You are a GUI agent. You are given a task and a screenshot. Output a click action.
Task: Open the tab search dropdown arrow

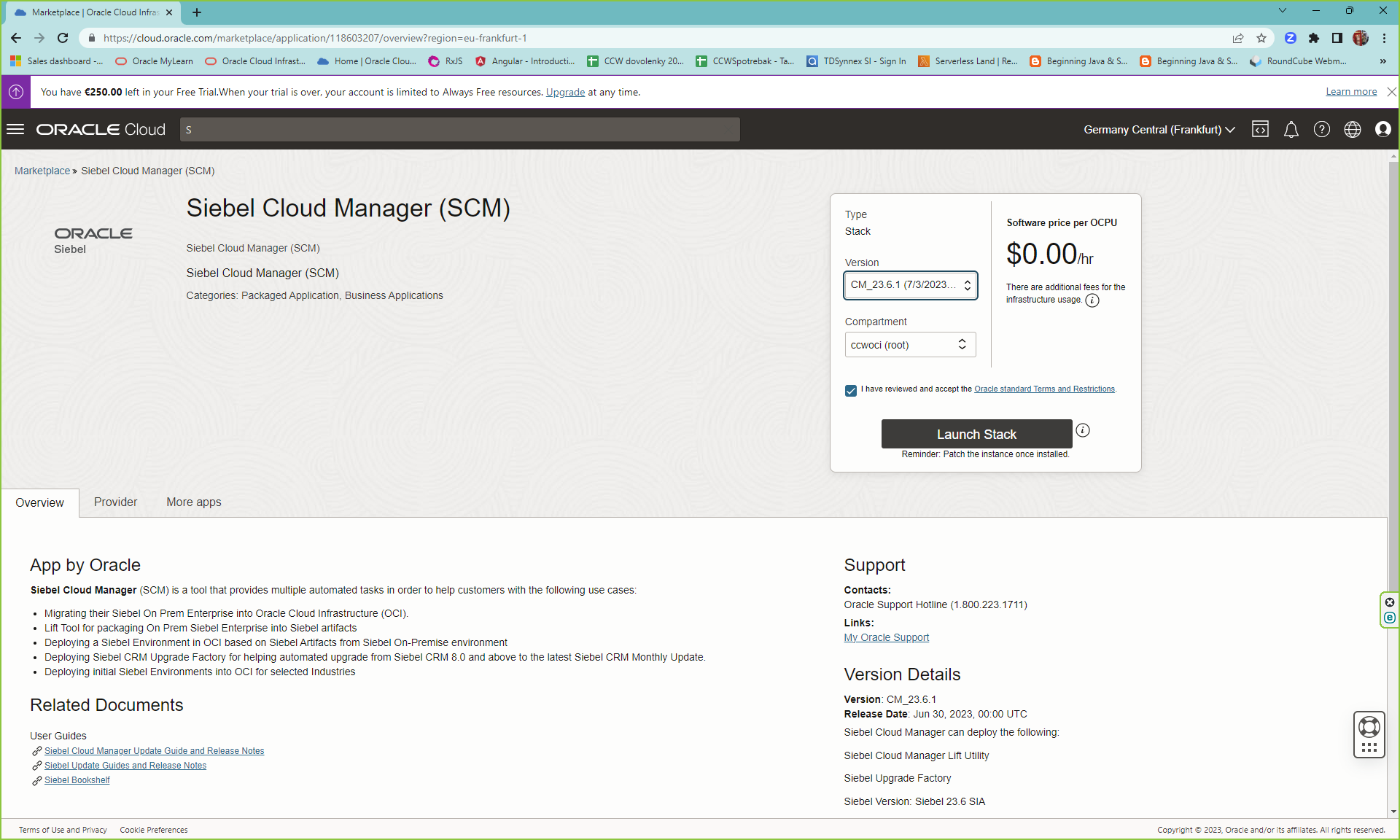point(1283,10)
